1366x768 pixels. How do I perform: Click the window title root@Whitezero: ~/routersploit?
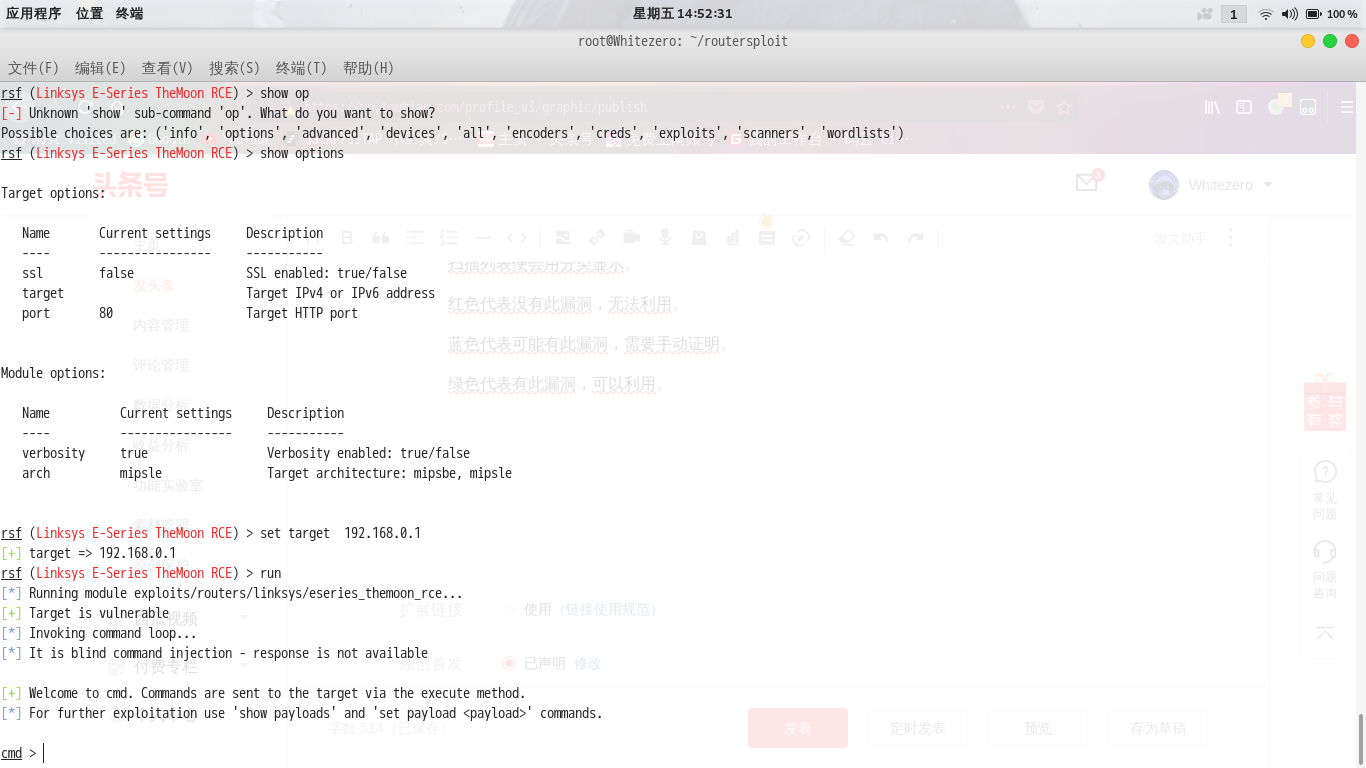(x=683, y=41)
